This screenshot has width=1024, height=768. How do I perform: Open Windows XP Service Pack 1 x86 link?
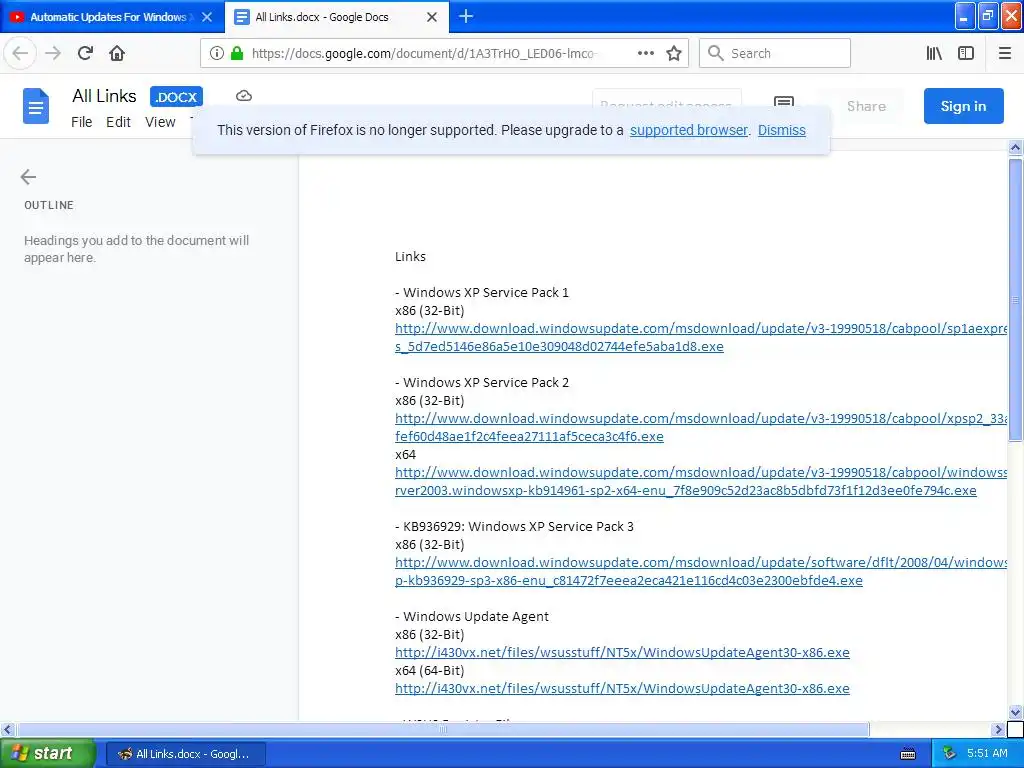(701, 337)
